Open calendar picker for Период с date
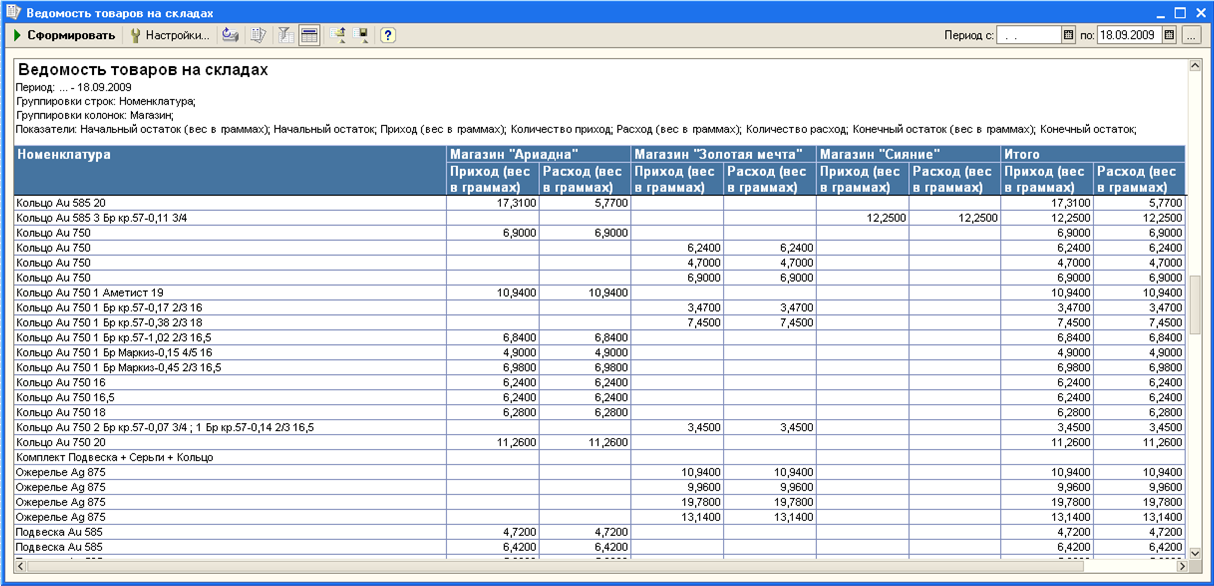The height and width of the screenshot is (586, 1214). click(1068, 35)
